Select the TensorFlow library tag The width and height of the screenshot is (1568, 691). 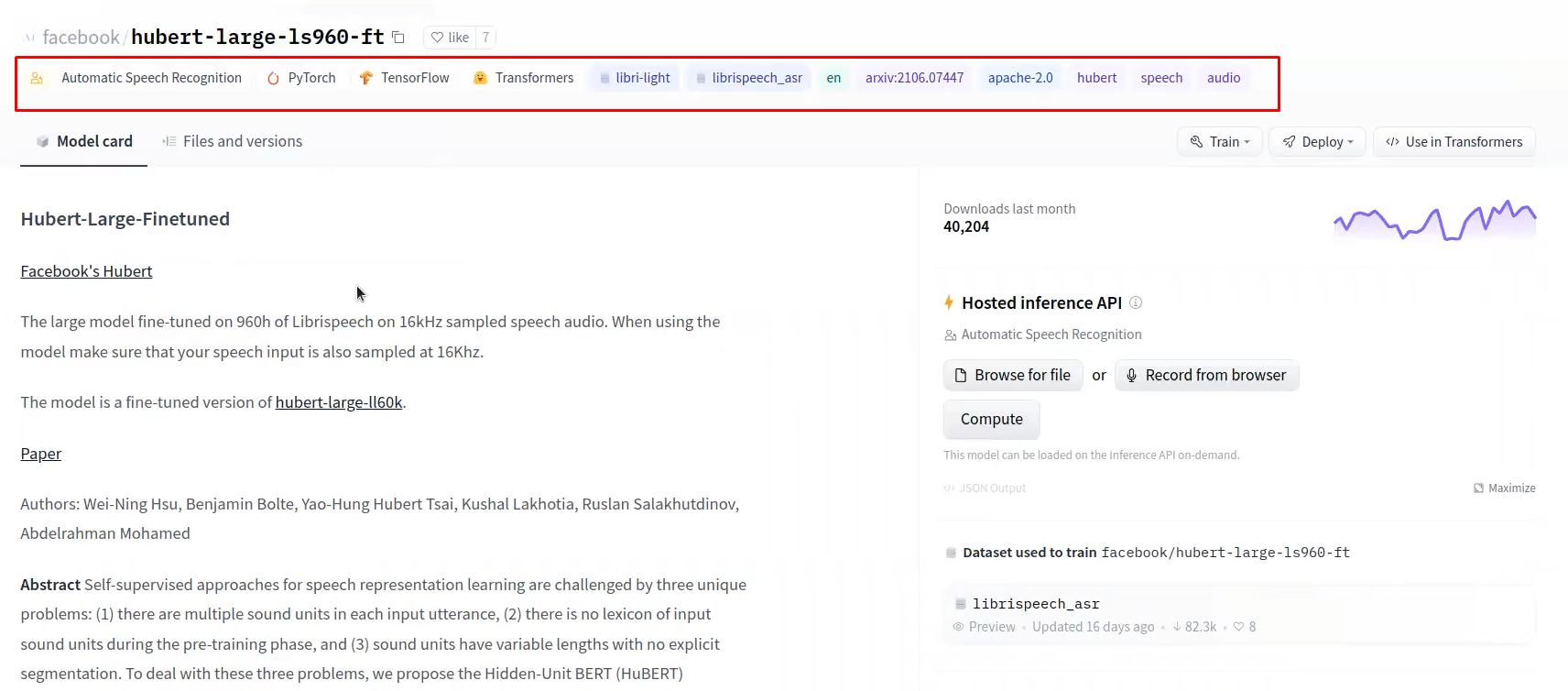pos(404,78)
